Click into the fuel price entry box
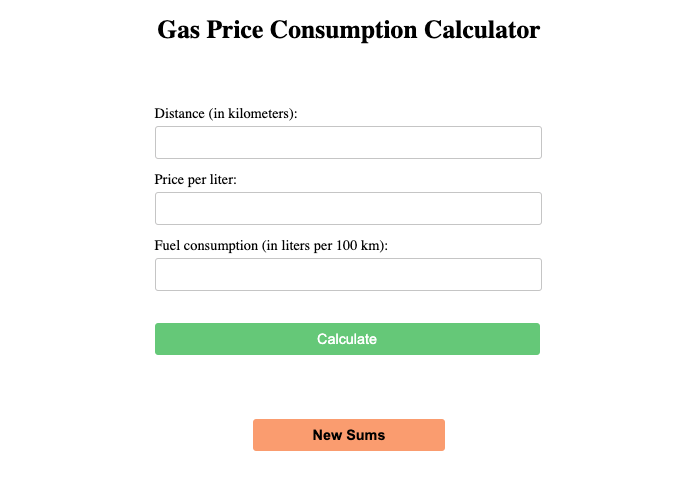This screenshot has height=498, width=700. point(348,208)
